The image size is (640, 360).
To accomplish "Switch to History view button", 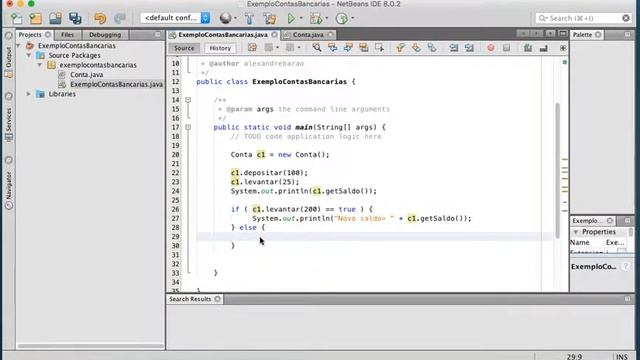I will pos(220,48).
